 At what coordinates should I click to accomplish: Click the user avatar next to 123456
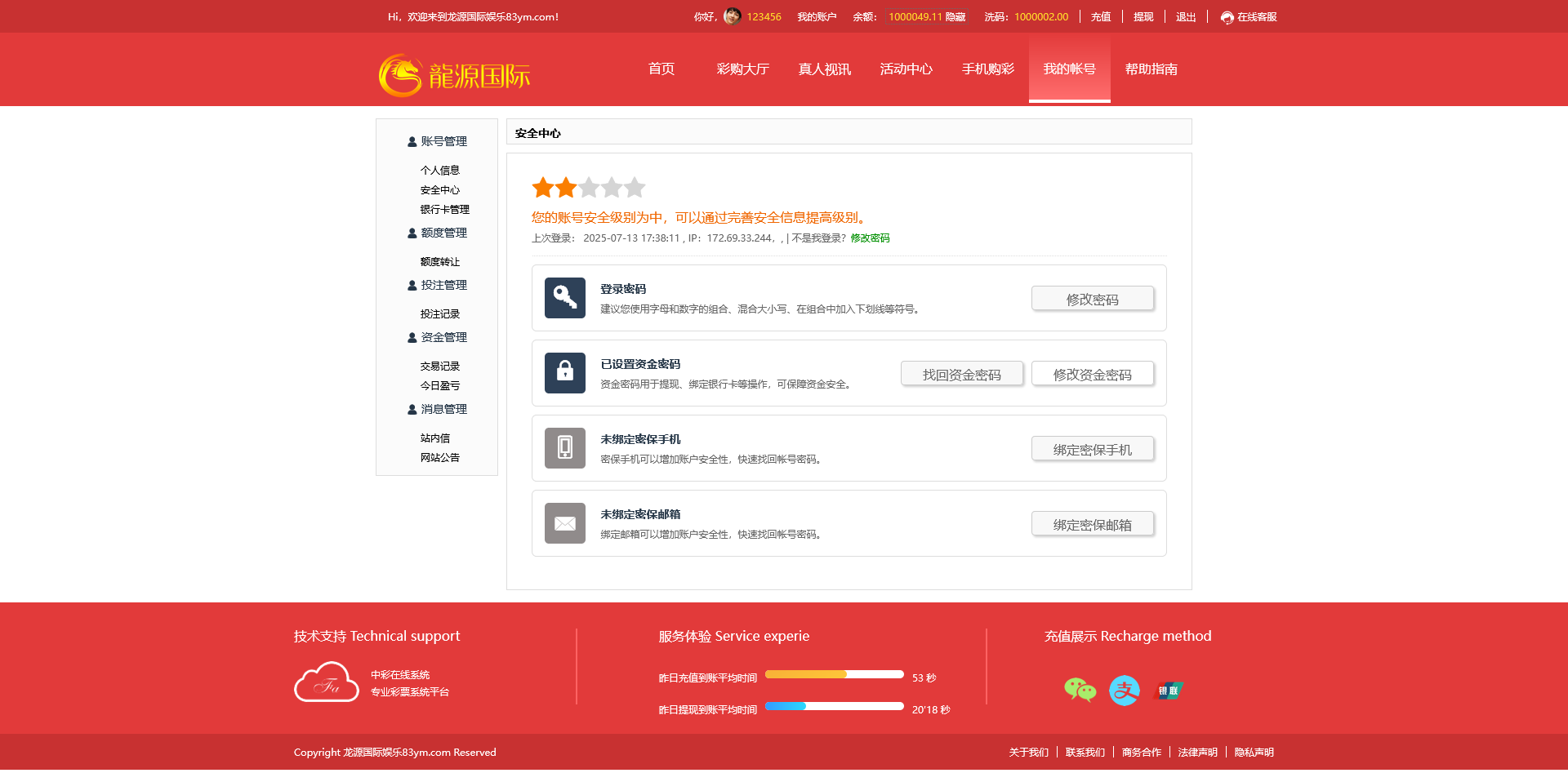tap(732, 16)
